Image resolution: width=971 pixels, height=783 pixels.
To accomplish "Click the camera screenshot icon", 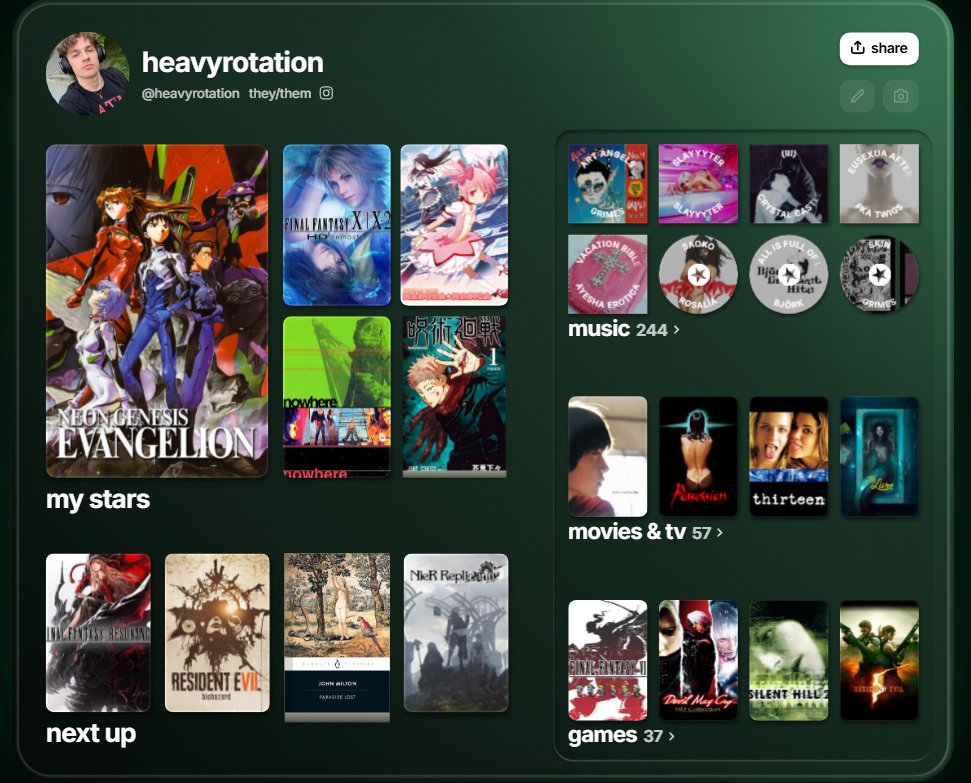I will pos(900,96).
